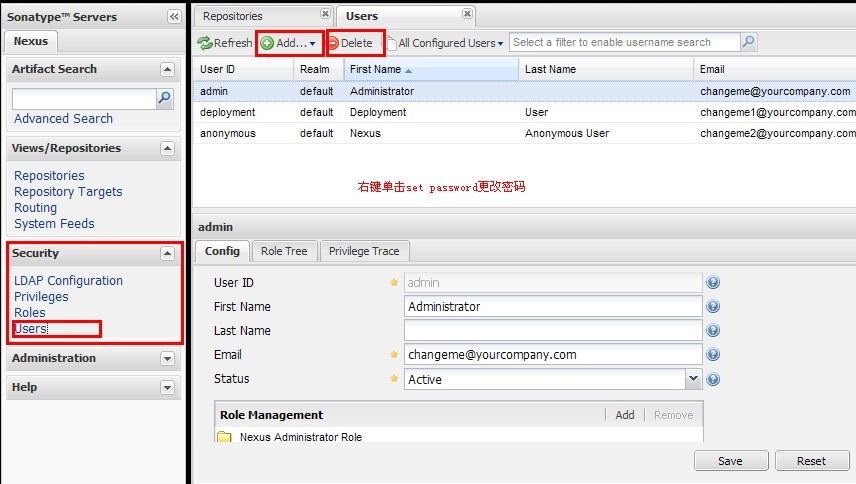Collapse the left sidebar with double-arrow icon
856x484 pixels.
[174, 17]
